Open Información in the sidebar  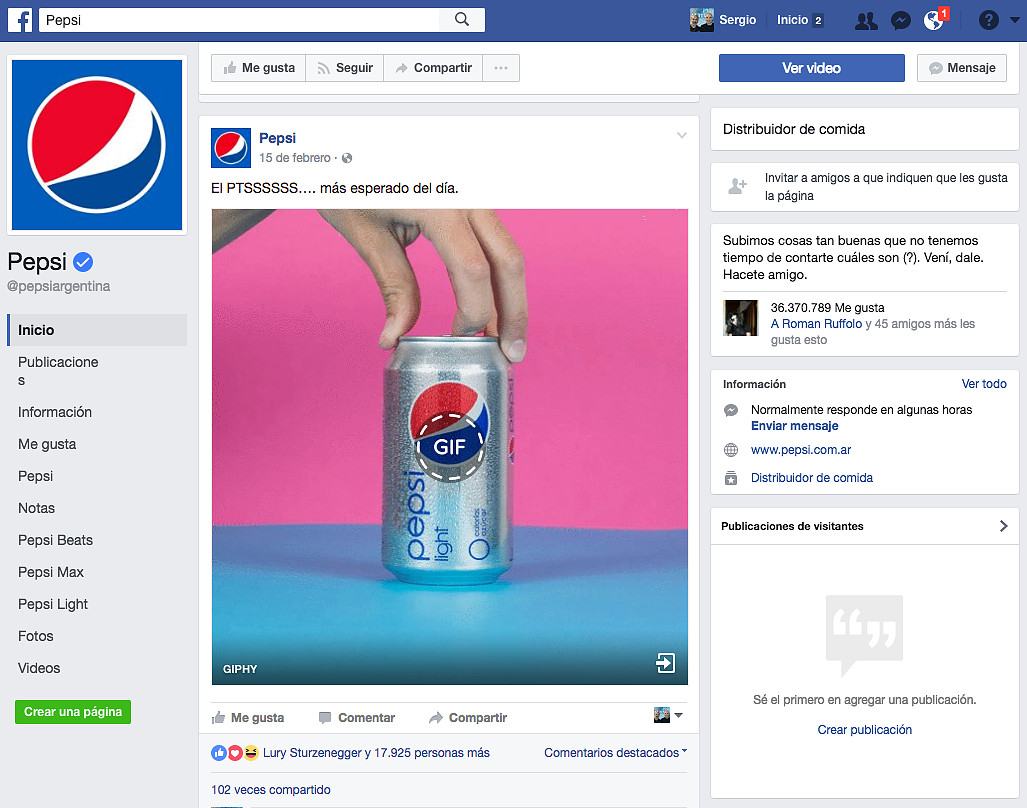click(55, 412)
